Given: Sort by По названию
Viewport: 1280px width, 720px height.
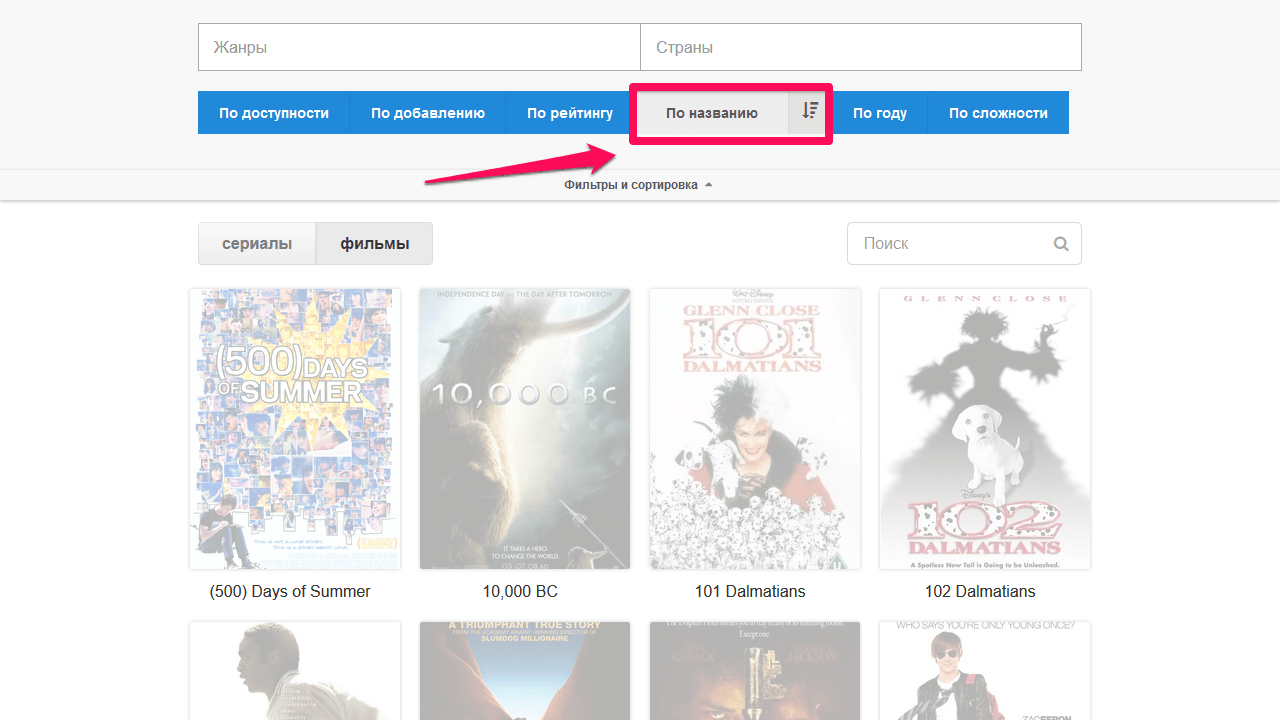Looking at the screenshot, I should coord(712,113).
